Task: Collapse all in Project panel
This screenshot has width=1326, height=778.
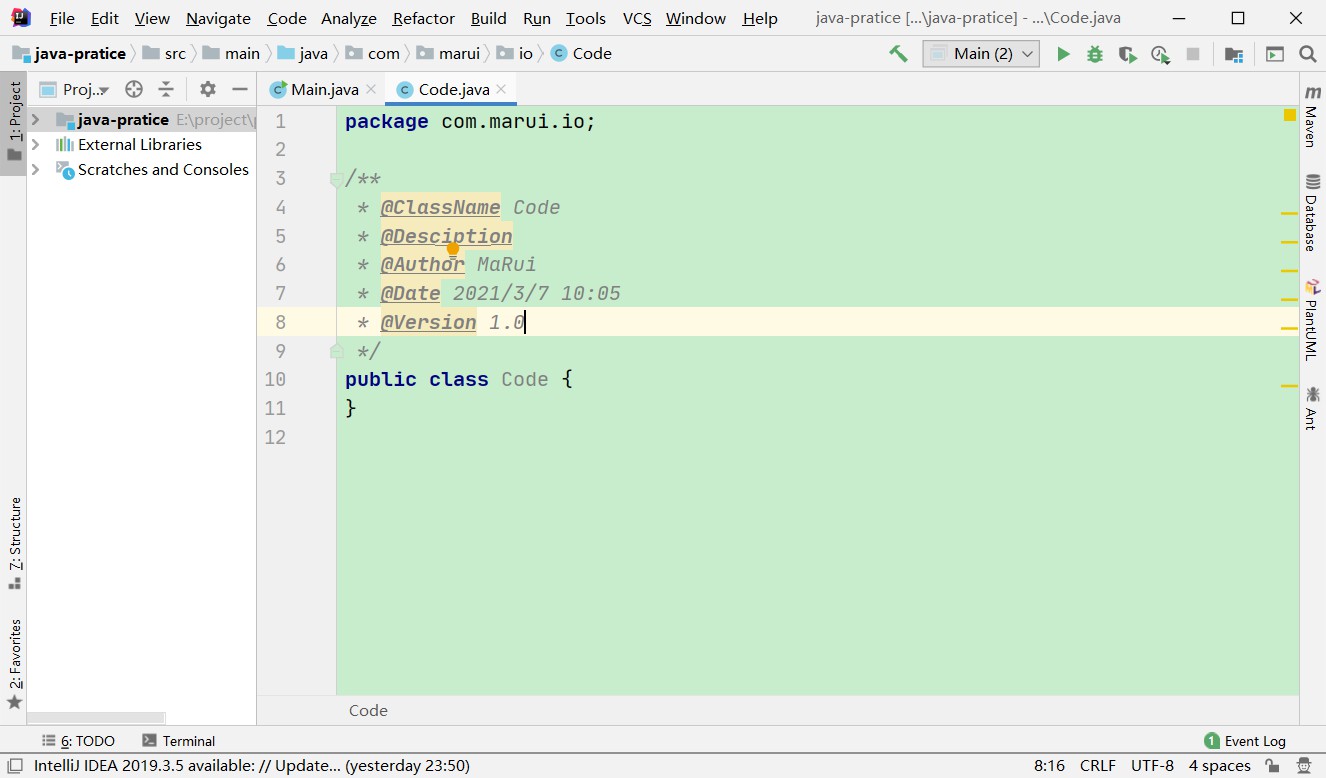Action: (166, 89)
